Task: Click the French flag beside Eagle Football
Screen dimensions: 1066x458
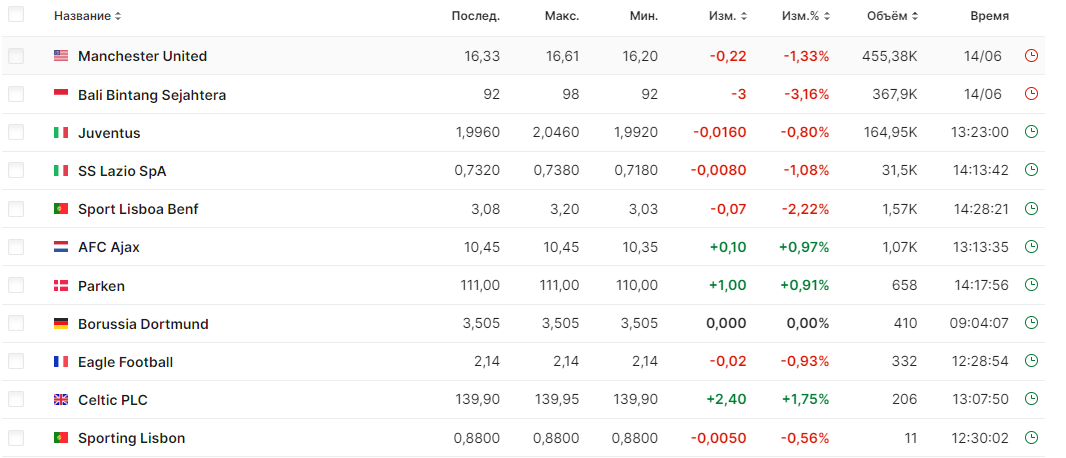Action: click(61, 362)
